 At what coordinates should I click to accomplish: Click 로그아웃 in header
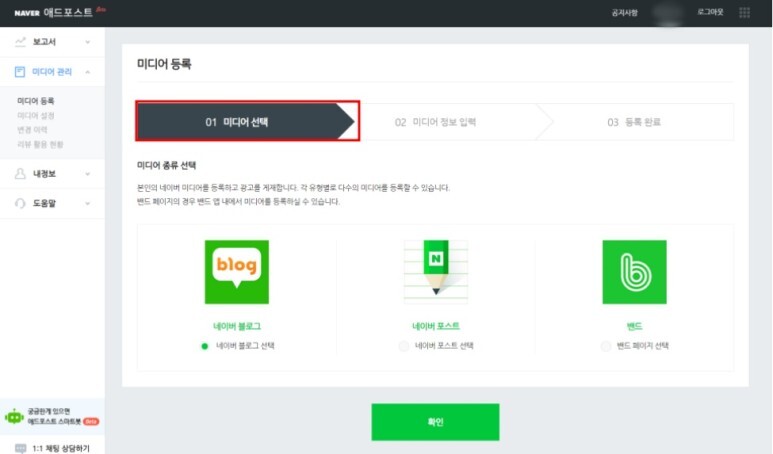coord(710,12)
